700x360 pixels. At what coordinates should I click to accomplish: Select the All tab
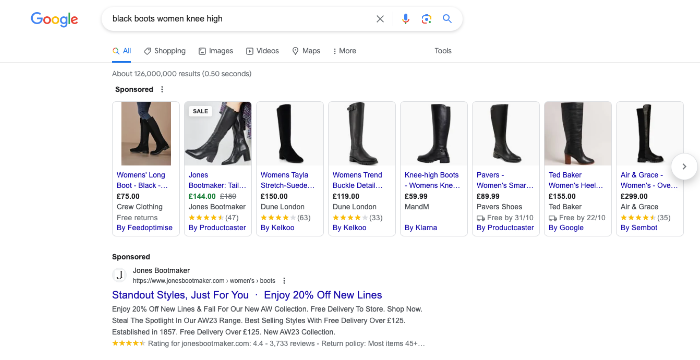(122, 51)
